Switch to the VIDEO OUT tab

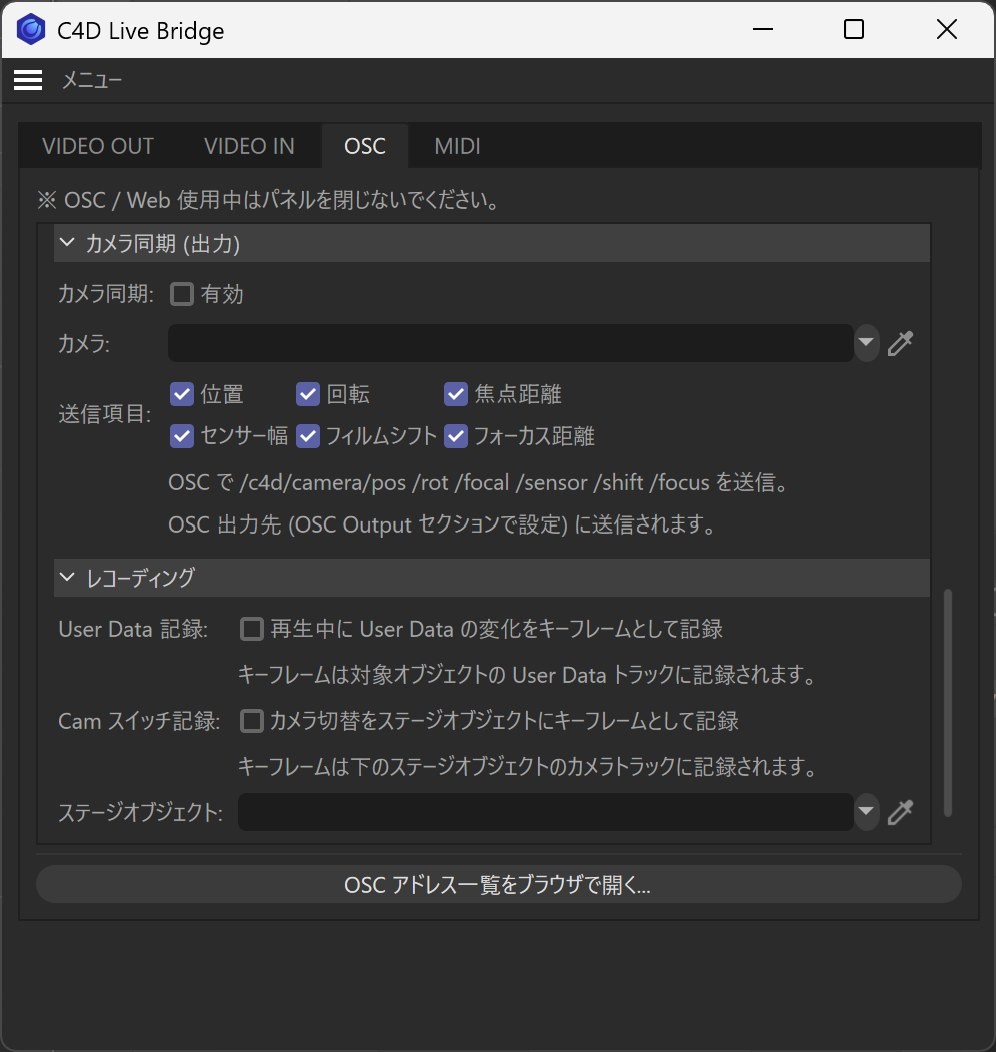click(x=98, y=146)
